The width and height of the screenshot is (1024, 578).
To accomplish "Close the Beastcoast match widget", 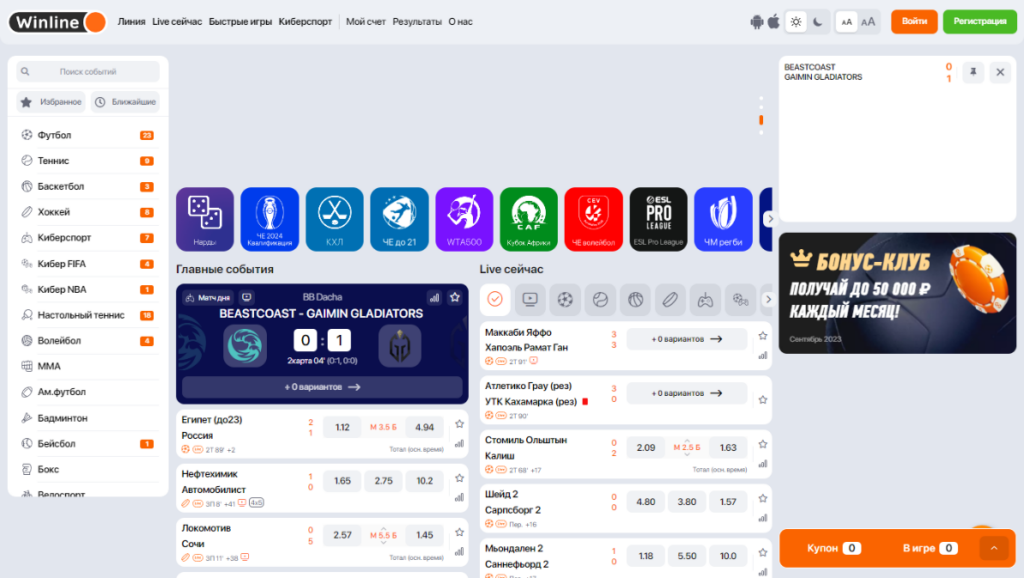I will pyautogui.click(x=1000, y=72).
